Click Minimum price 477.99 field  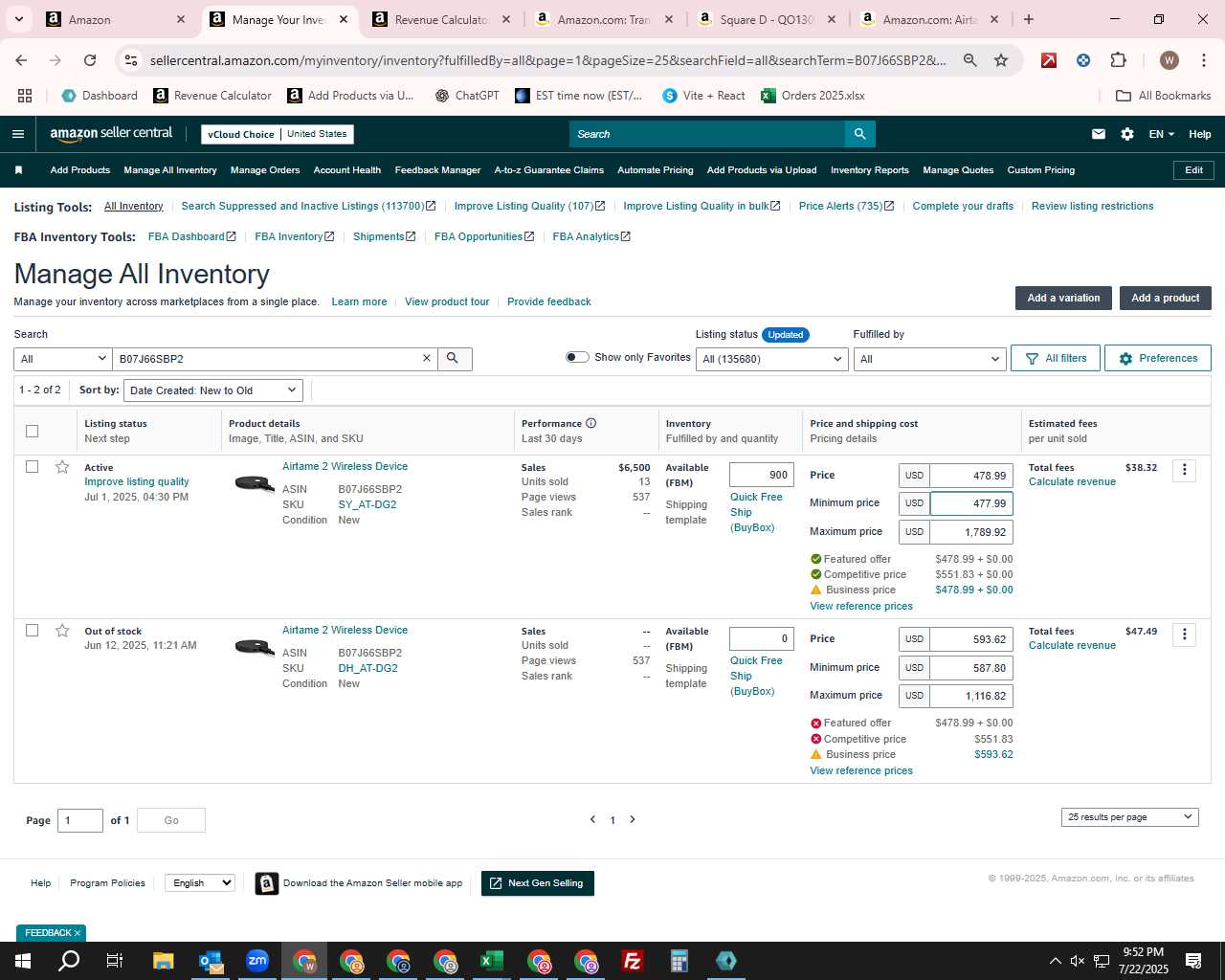971,503
